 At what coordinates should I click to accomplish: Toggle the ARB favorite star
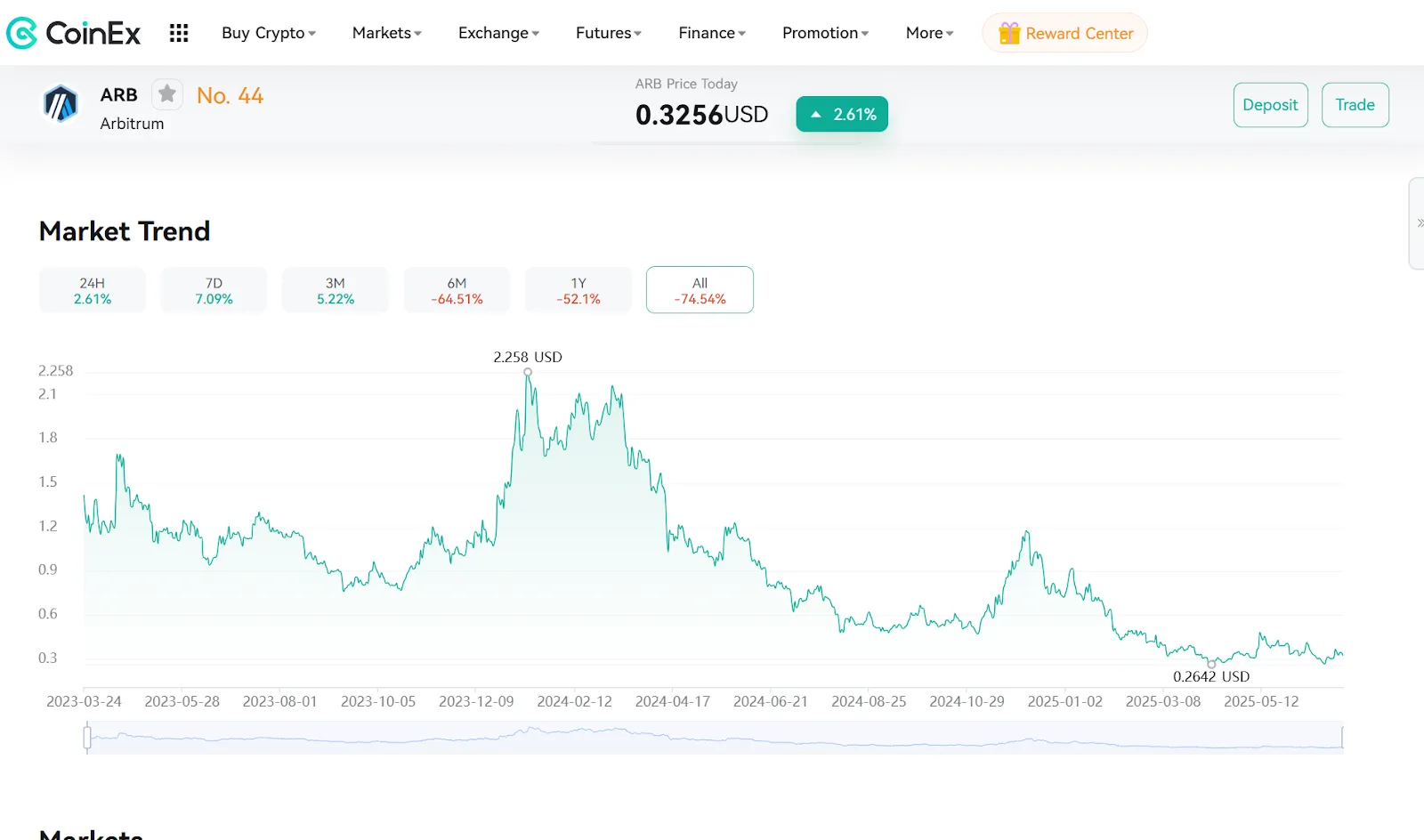tap(166, 94)
